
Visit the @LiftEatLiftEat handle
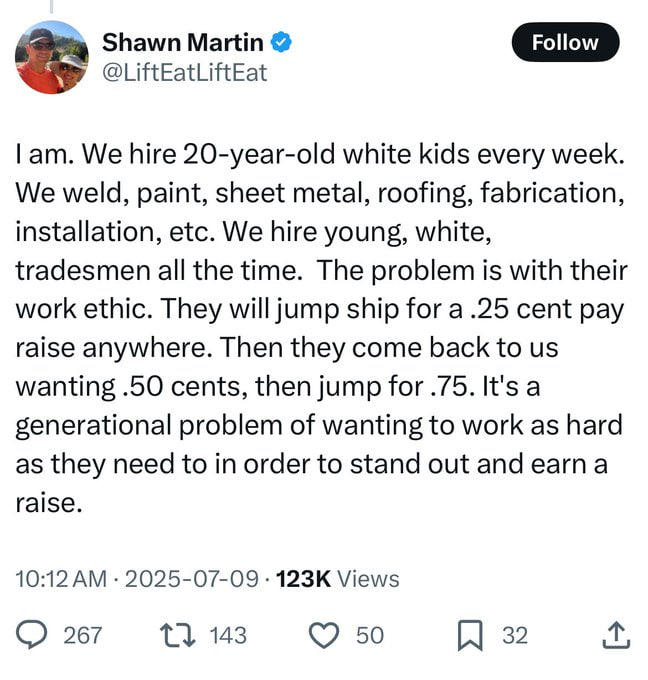point(185,72)
